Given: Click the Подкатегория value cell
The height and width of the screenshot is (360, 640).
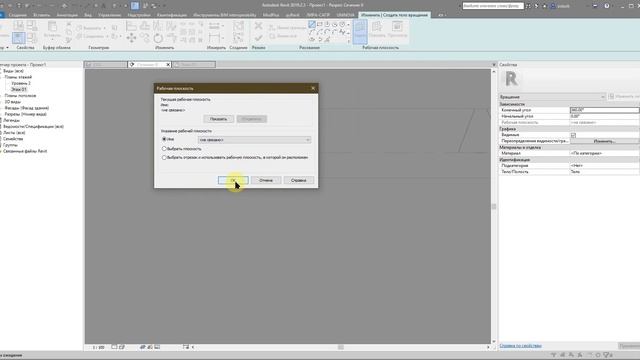Looking at the screenshot, I should [604, 166].
